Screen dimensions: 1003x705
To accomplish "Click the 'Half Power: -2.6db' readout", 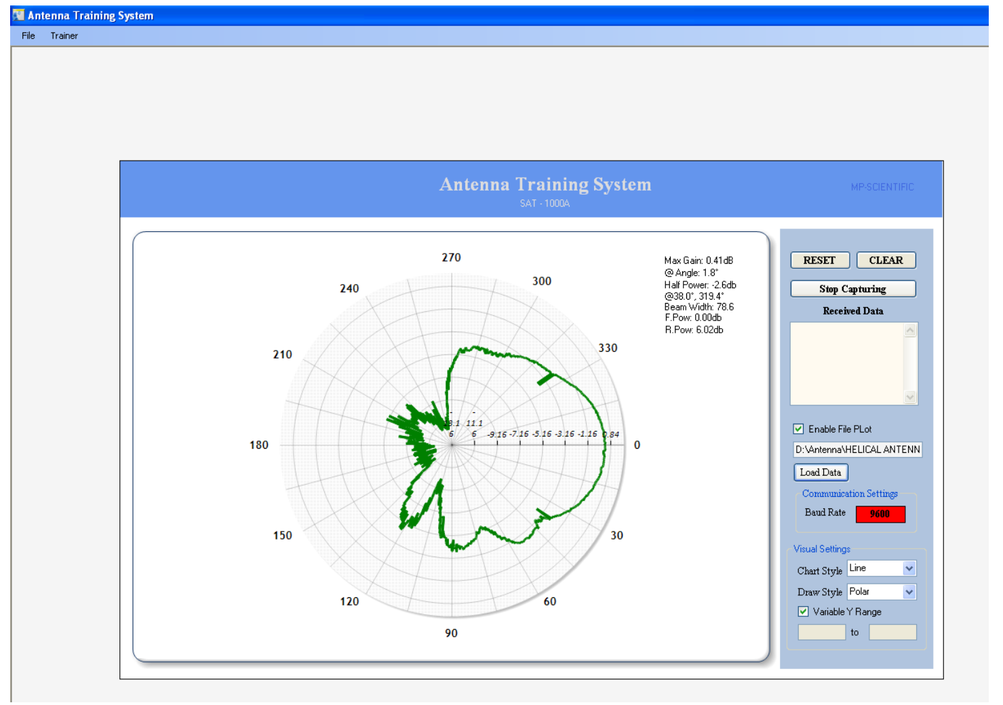I will [700, 285].
